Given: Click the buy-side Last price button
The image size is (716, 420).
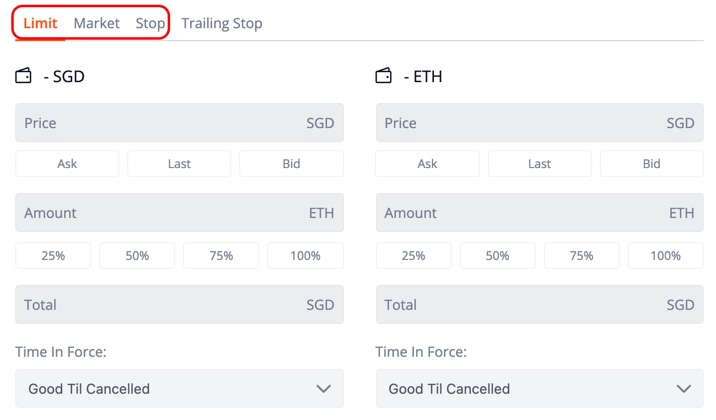Looking at the screenshot, I should [179, 163].
